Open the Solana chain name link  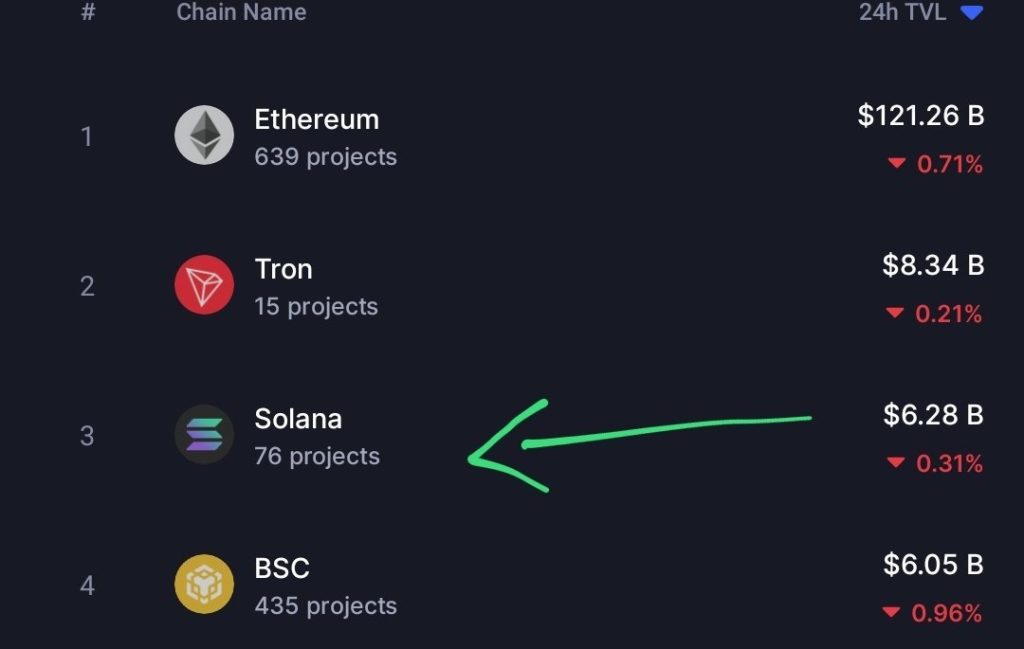point(298,419)
